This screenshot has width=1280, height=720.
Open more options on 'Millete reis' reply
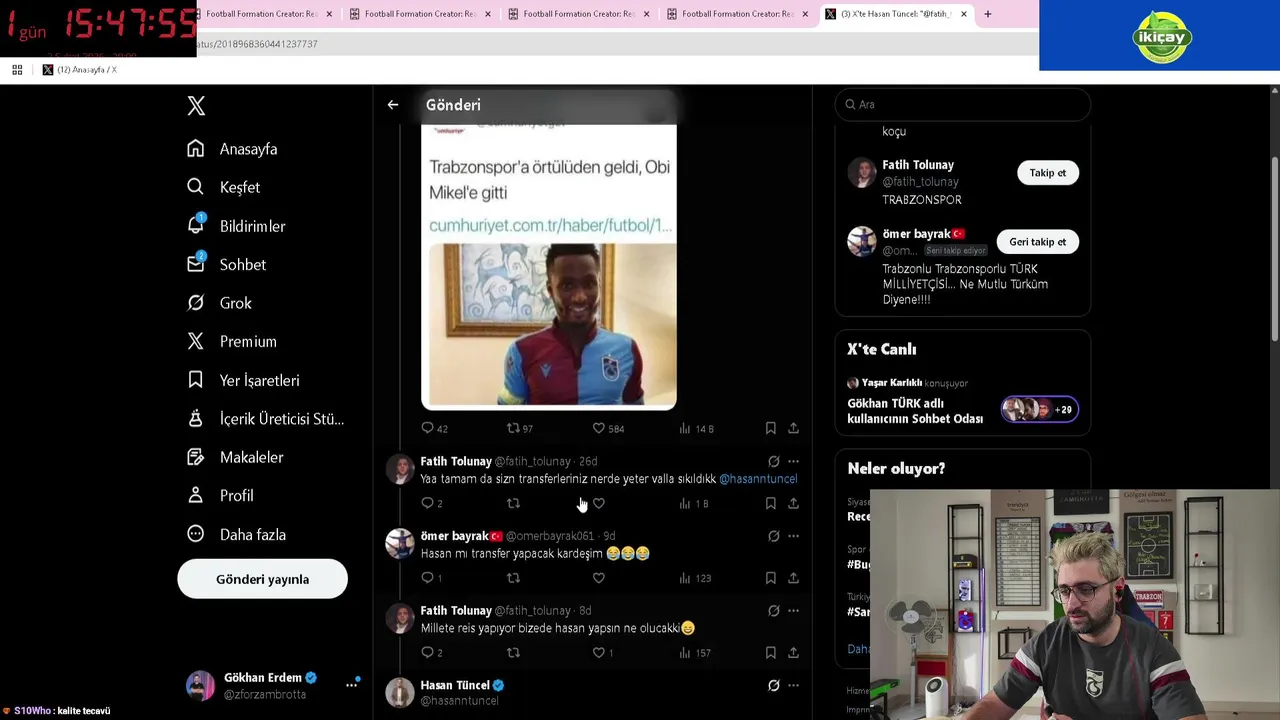793,610
